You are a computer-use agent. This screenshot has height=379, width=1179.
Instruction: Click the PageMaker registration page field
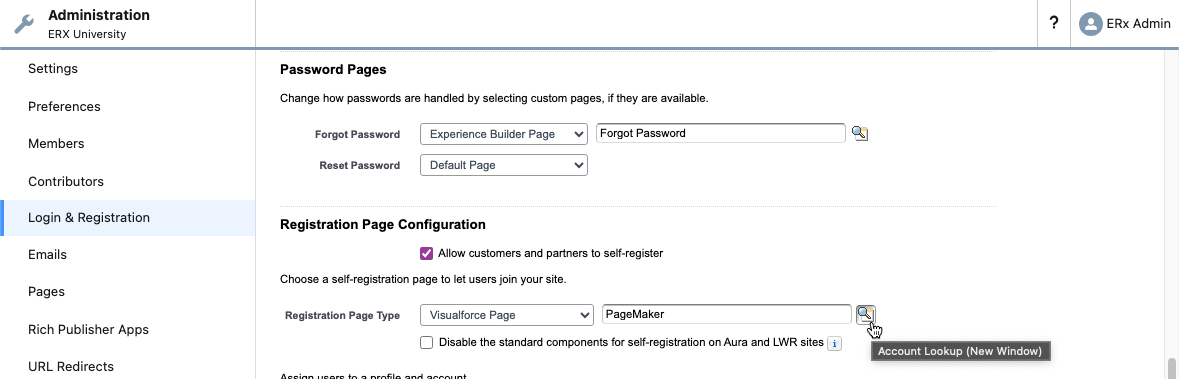point(727,314)
